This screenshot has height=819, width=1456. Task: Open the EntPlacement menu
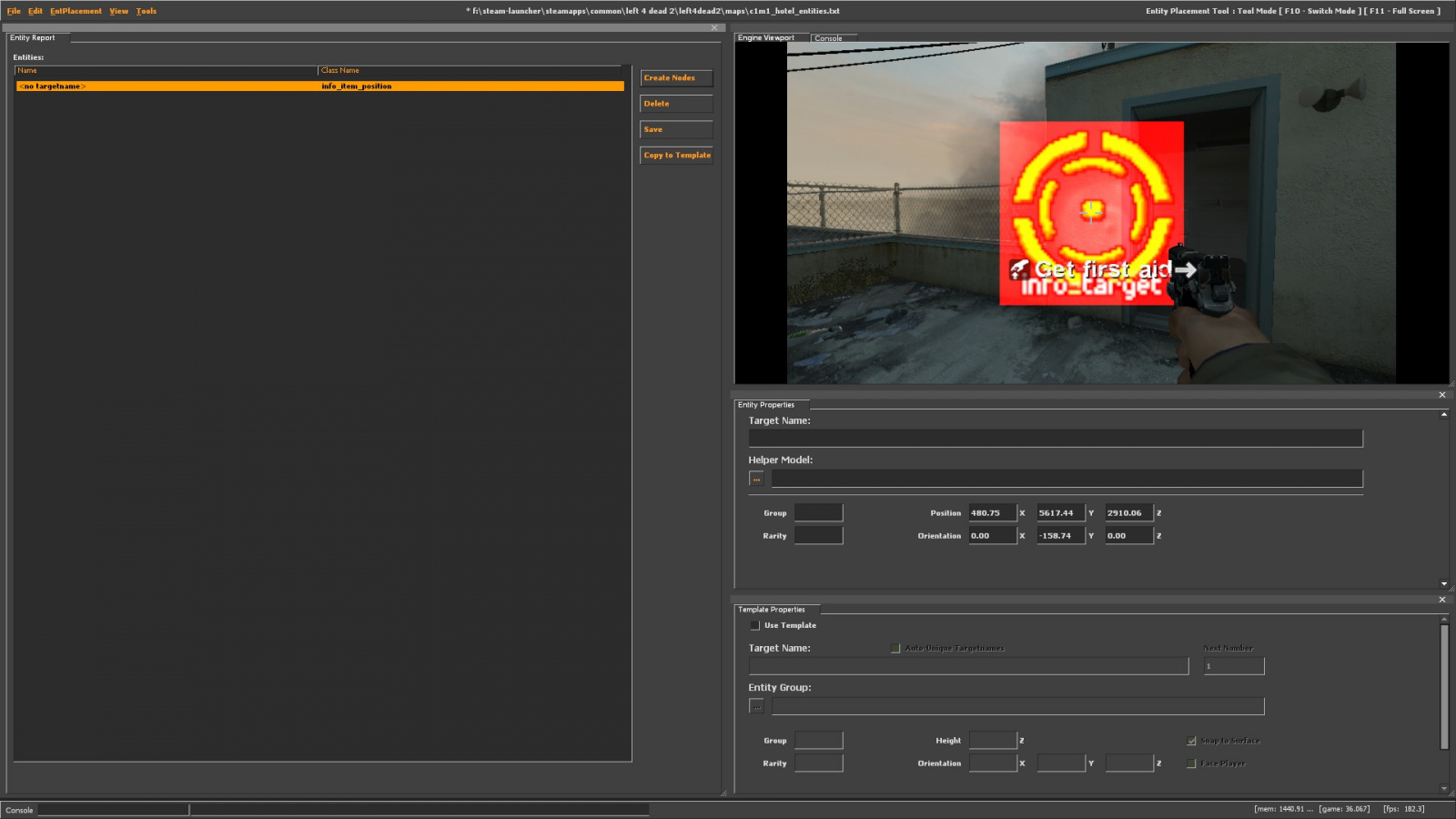click(76, 11)
